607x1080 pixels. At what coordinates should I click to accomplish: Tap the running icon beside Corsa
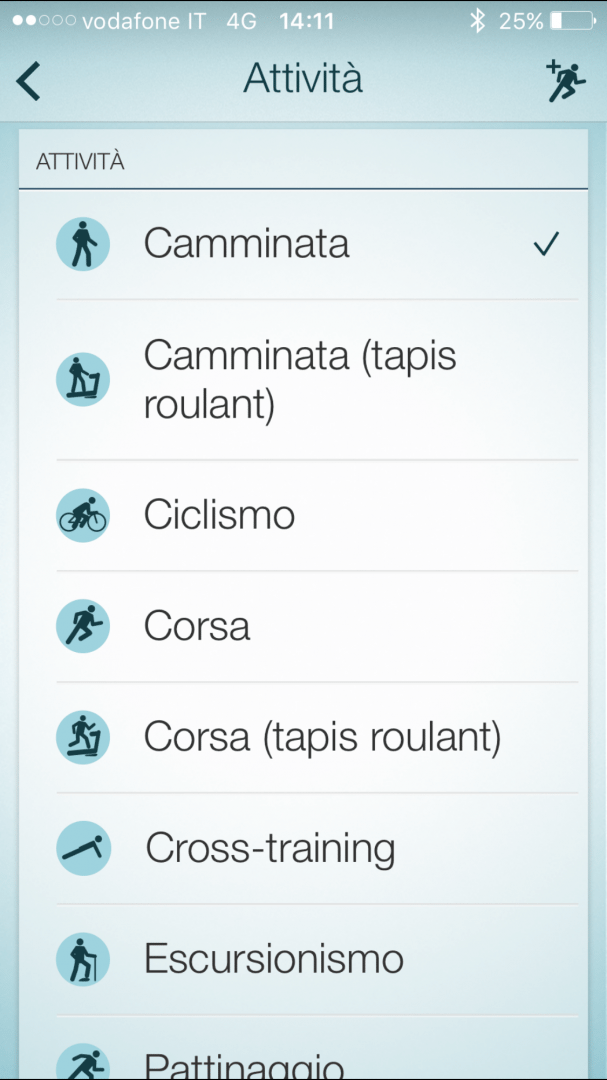[83, 627]
